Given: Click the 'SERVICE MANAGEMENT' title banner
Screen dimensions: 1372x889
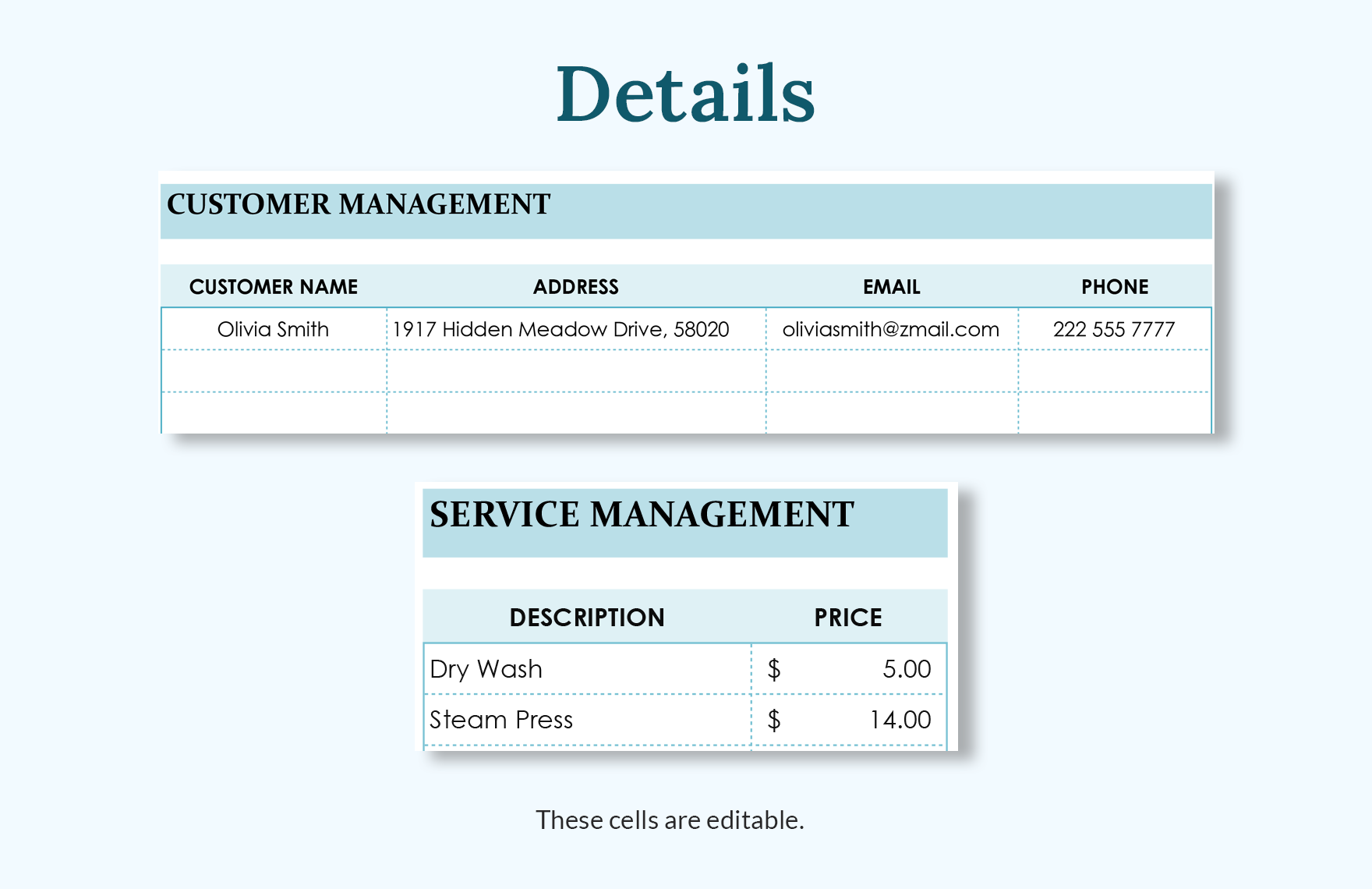Looking at the screenshot, I should (x=685, y=522).
